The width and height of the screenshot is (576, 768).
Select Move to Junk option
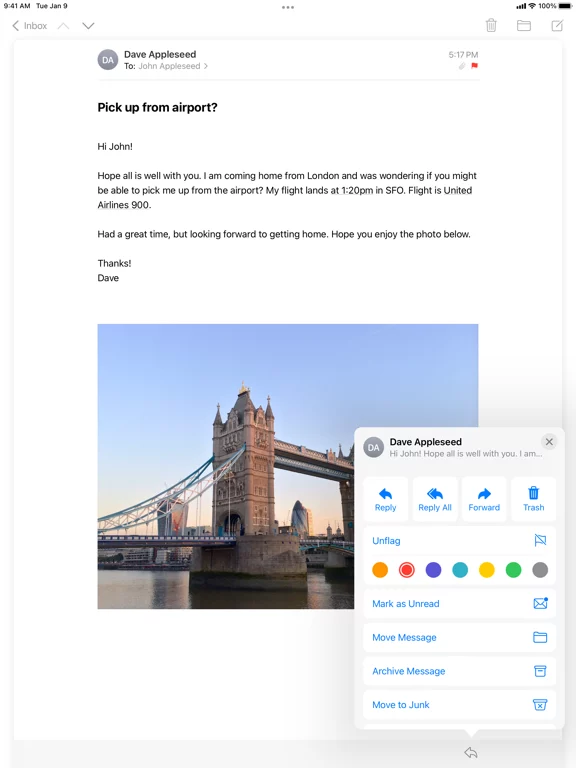[x=459, y=705]
